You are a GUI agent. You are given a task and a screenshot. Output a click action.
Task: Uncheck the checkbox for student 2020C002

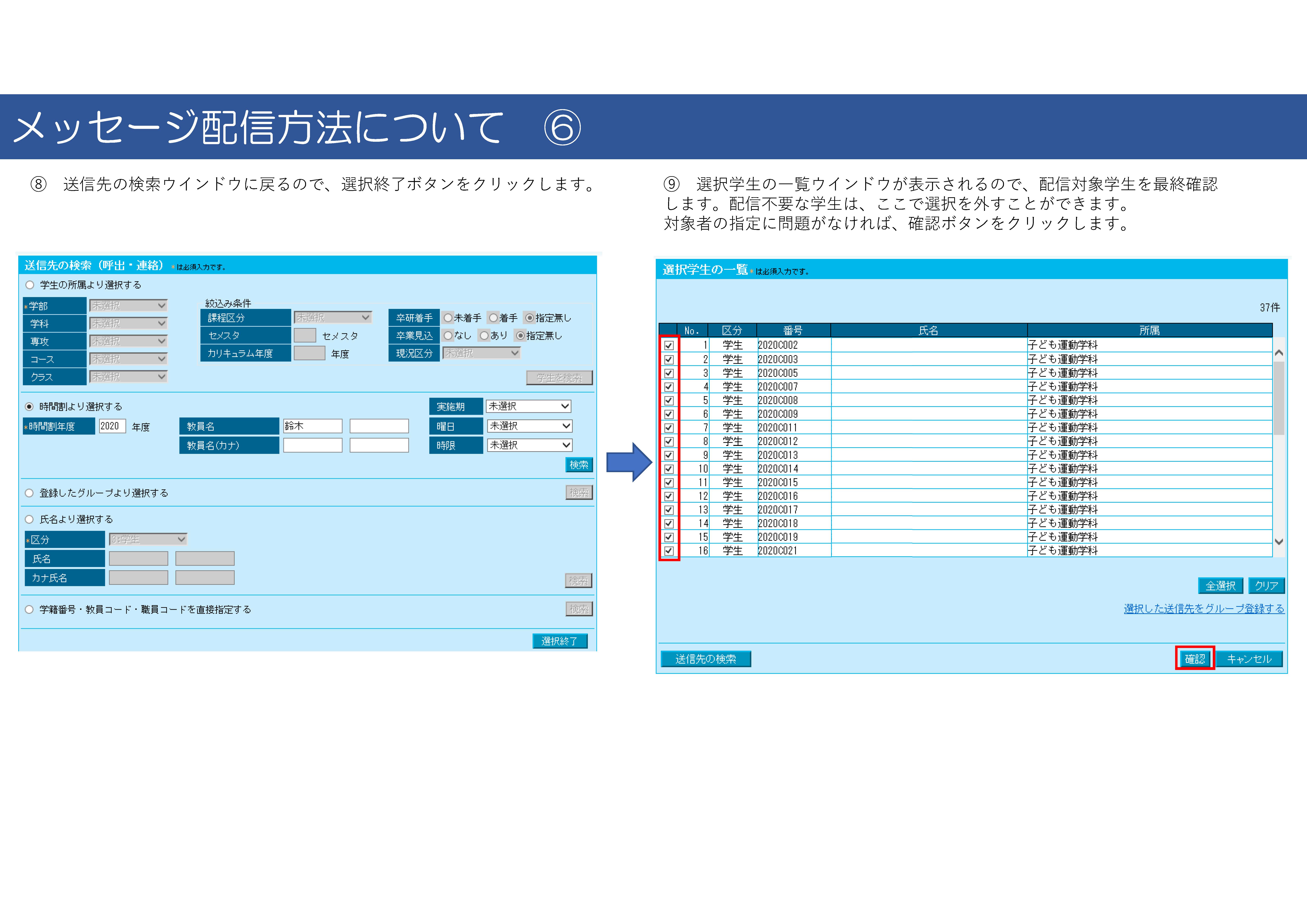[669, 345]
